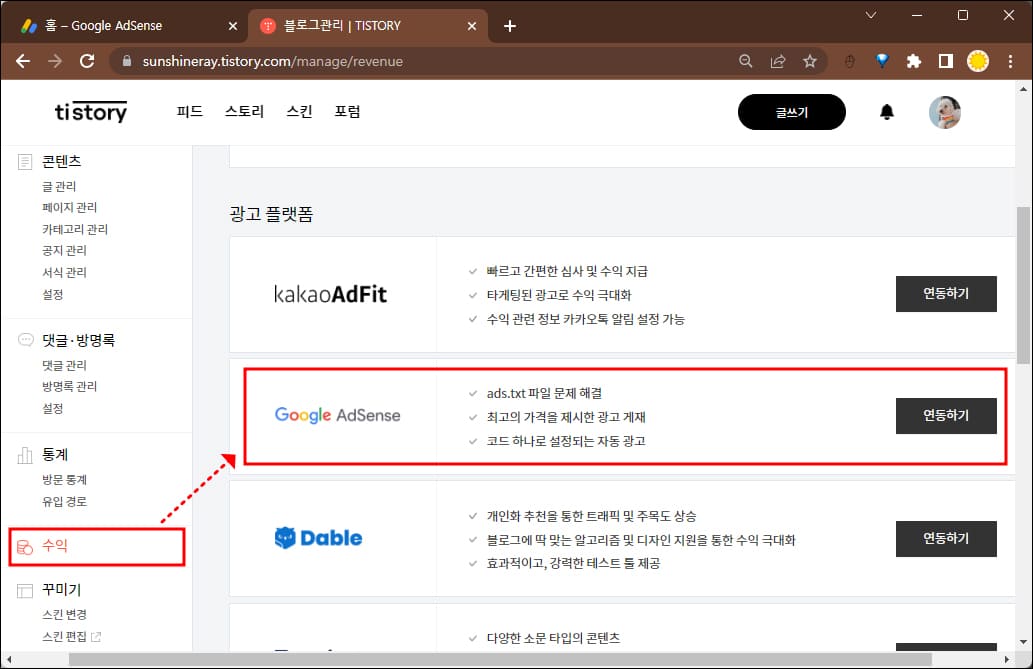Click the 통계 bar chart icon

tap(25, 455)
